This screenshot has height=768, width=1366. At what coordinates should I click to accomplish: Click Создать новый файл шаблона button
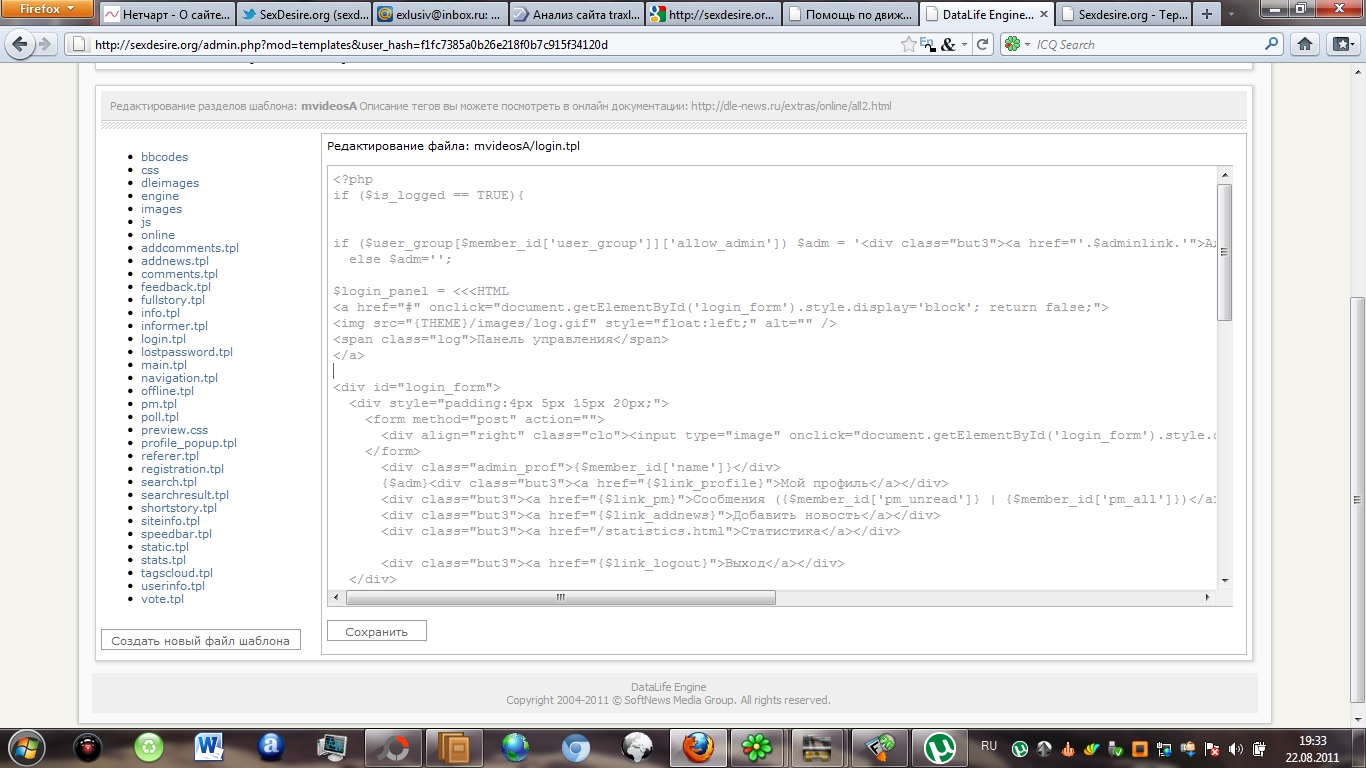point(201,640)
